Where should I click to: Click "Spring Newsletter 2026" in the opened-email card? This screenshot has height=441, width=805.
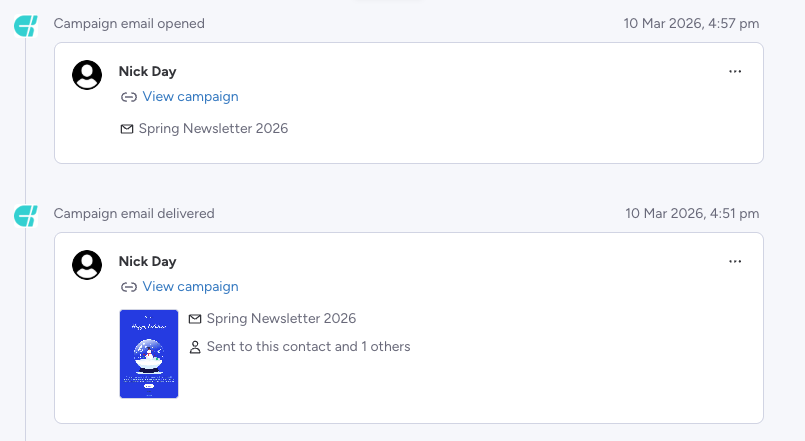click(213, 129)
